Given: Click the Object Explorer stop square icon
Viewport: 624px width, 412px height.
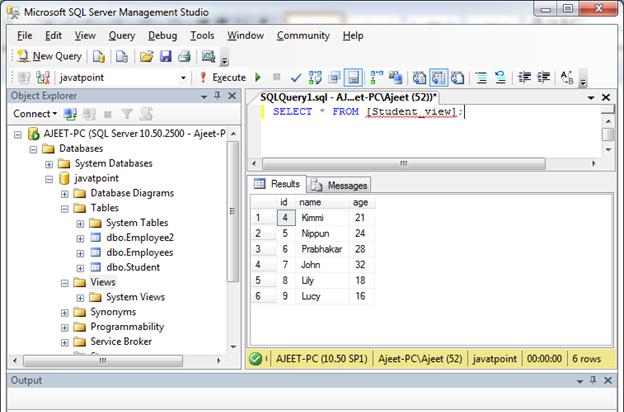Looking at the screenshot, I should (x=107, y=115).
